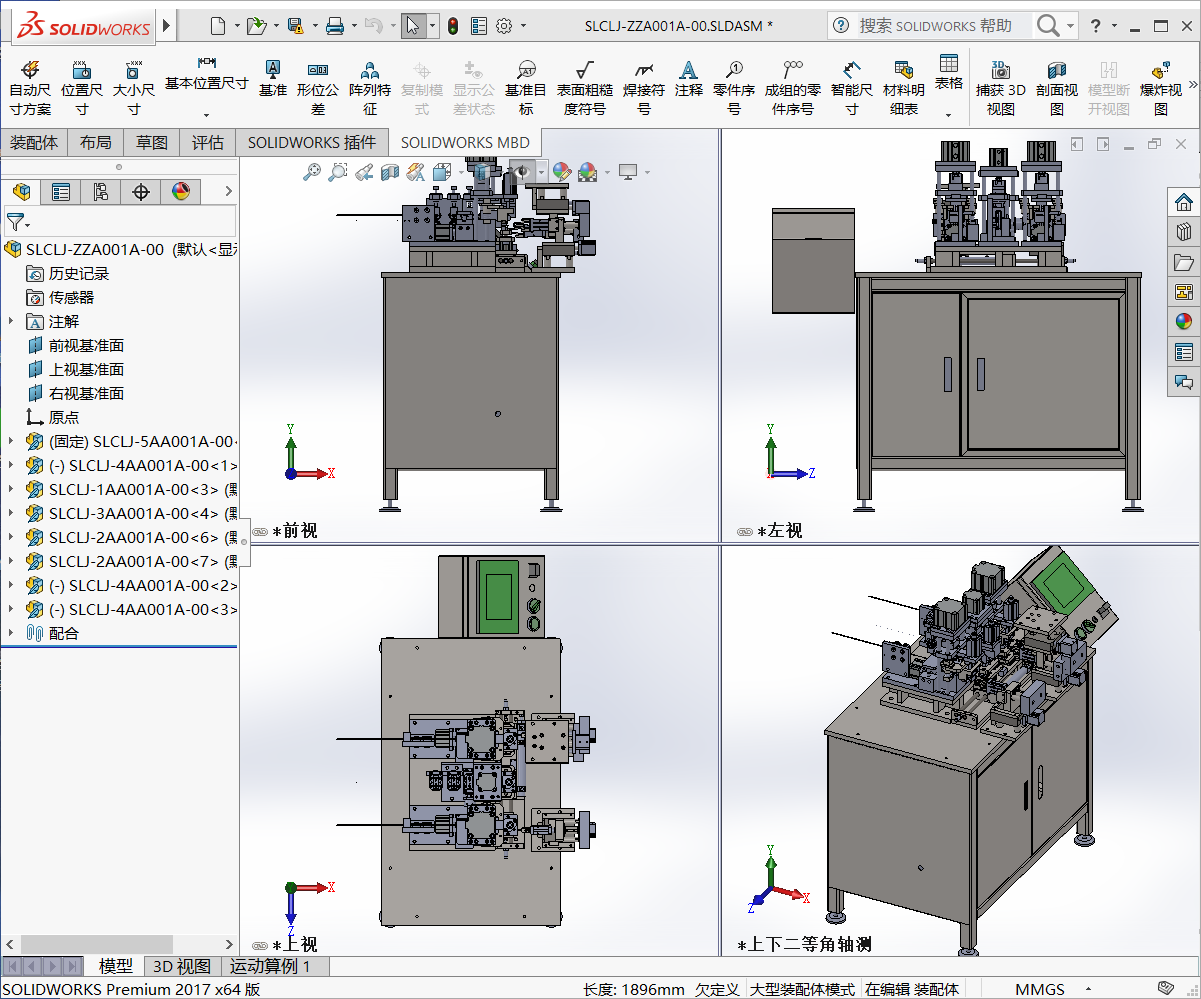1201x999 pixels.
Task: Open the Help question mark dropdown arrow
Action: tap(1115, 26)
